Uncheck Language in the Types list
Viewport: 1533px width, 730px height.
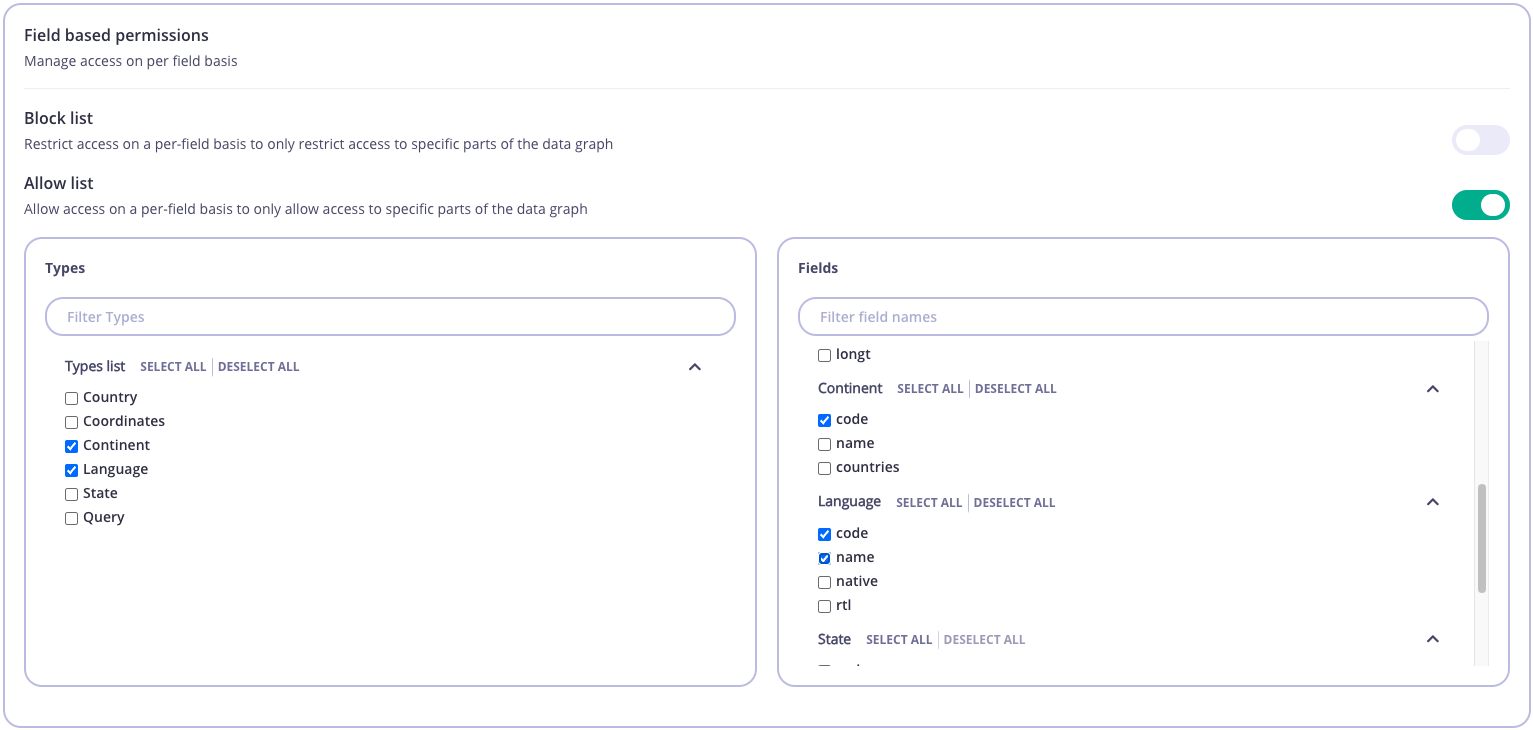point(71,469)
